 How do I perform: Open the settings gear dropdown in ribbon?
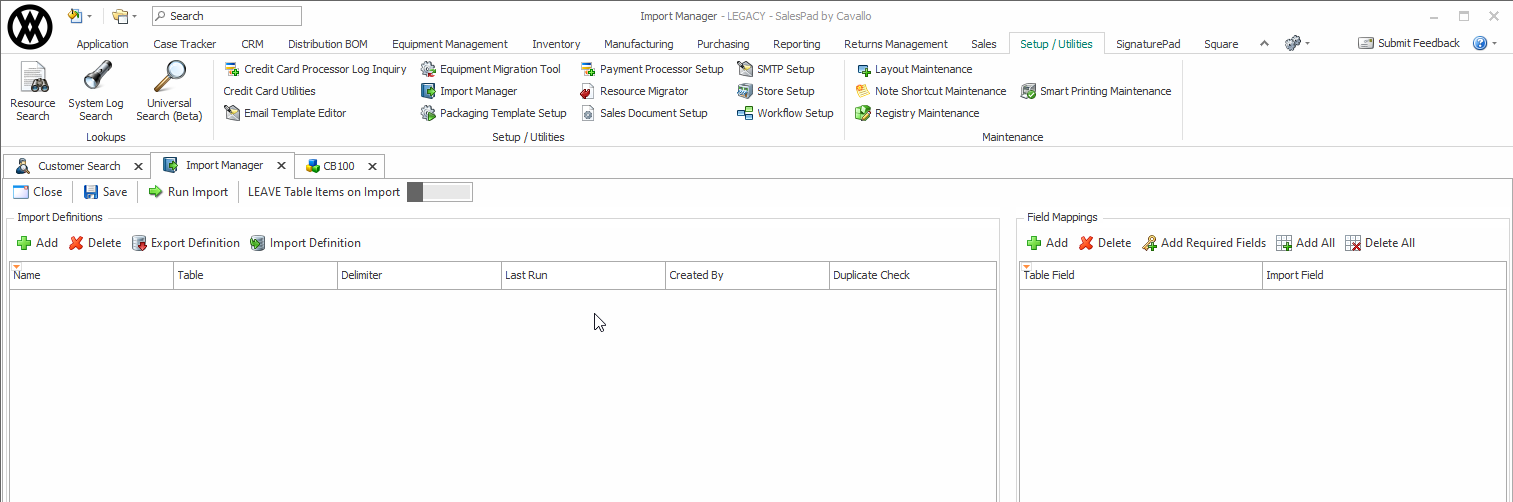[1296, 44]
